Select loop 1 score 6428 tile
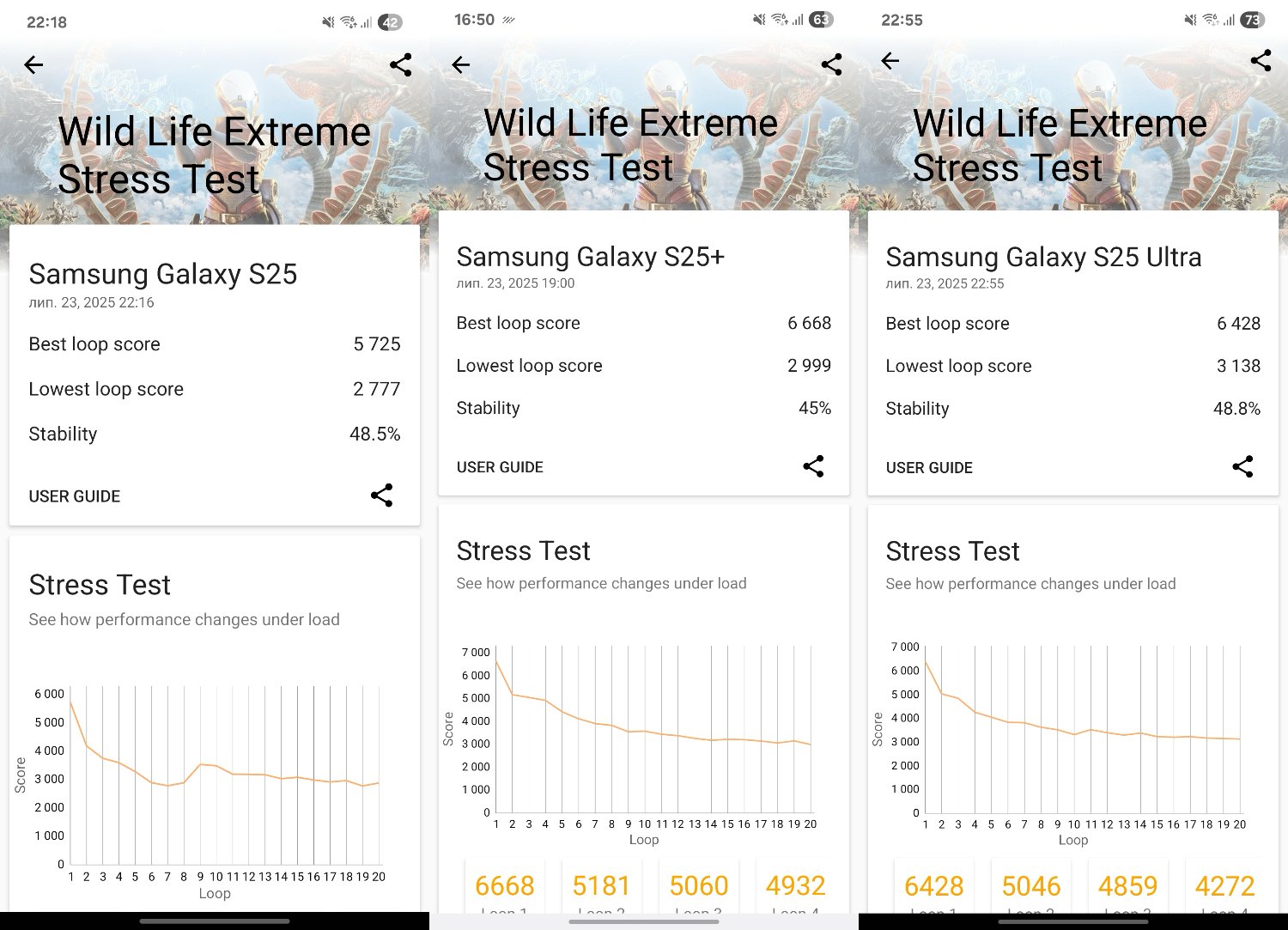 click(x=934, y=887)
